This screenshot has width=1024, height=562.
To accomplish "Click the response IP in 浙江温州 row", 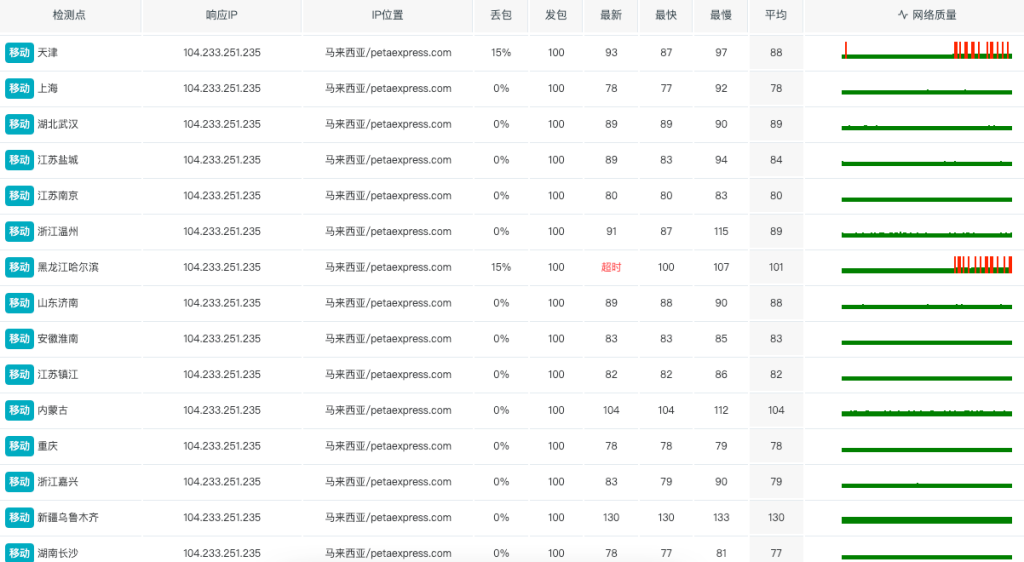I will pos(222,232).
